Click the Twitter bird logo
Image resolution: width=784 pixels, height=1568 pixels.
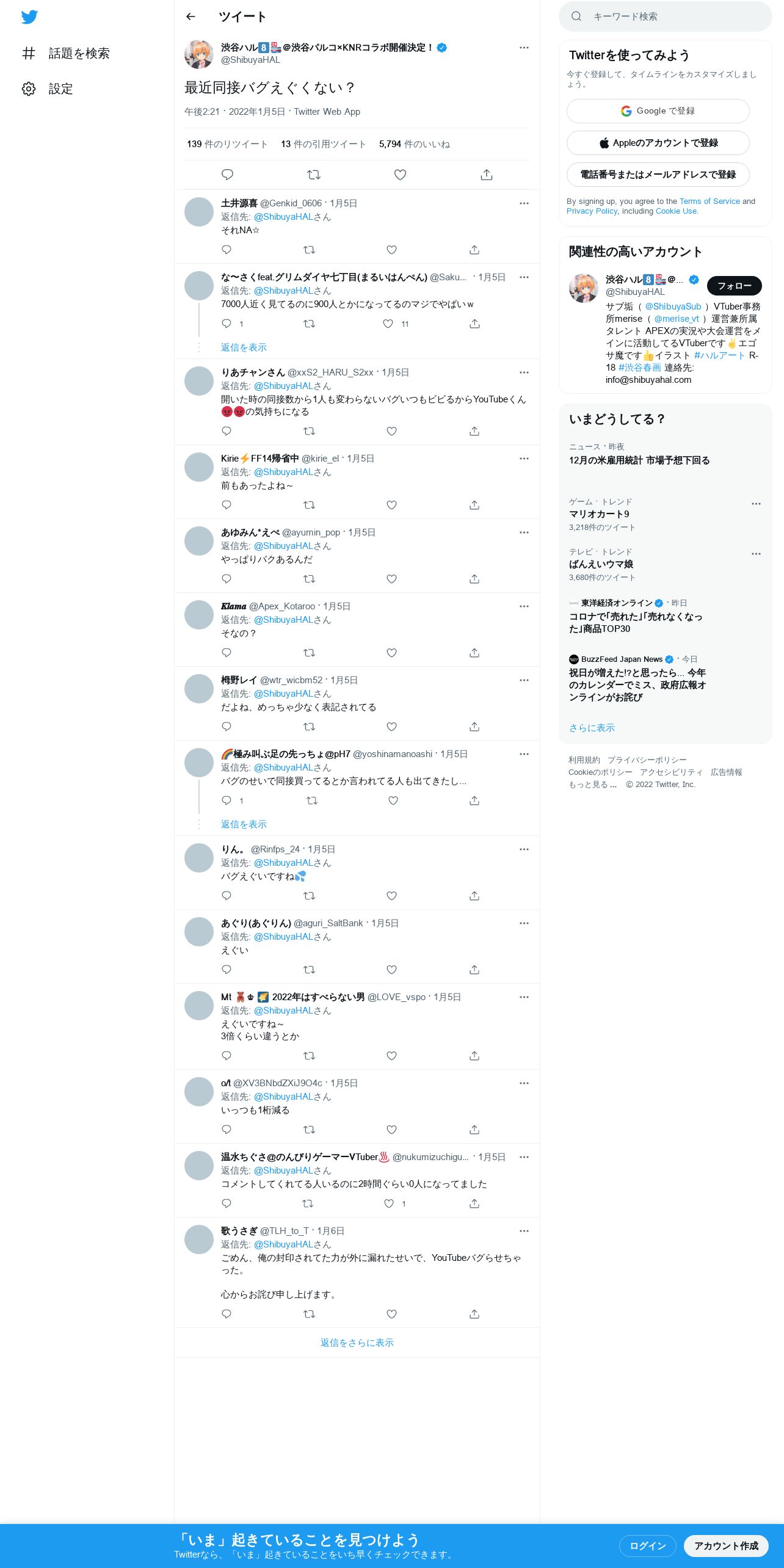(29, 17)
